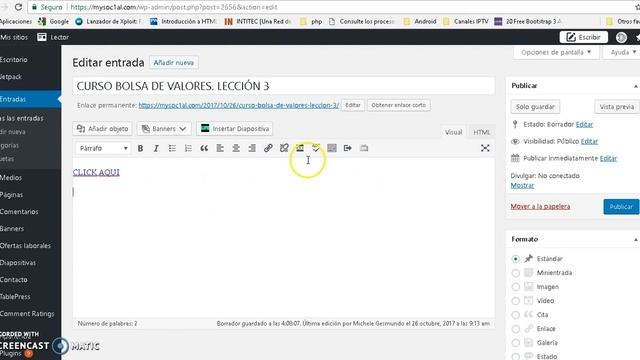Click the Añadir objeto media button
This screenshot has width=640, height=360.
click(x=102, y=129)
